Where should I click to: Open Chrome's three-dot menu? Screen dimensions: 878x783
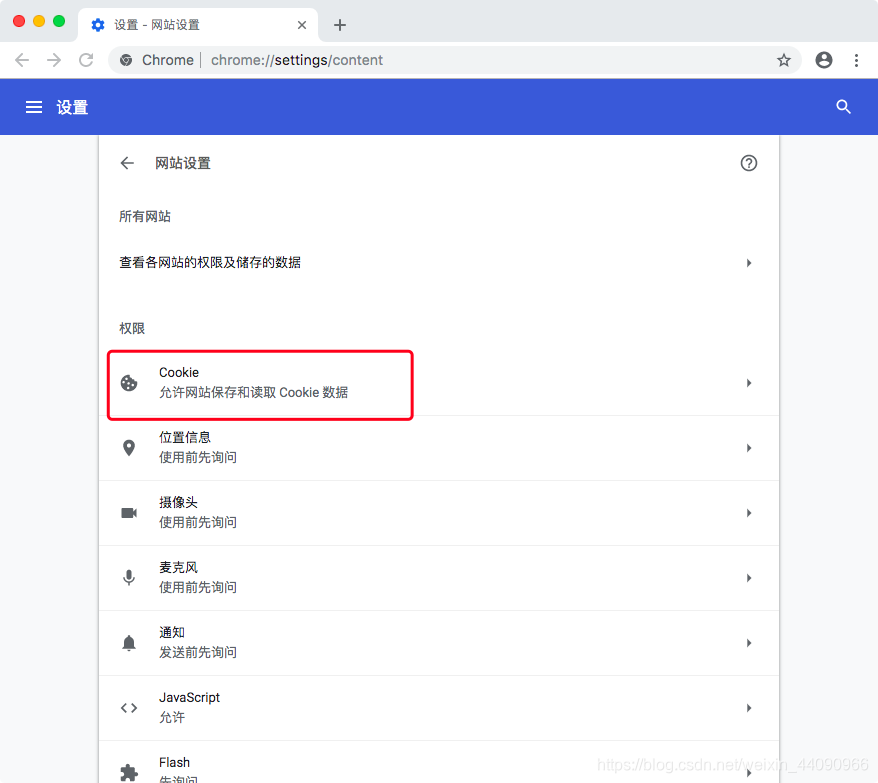(x=857, y=60)
